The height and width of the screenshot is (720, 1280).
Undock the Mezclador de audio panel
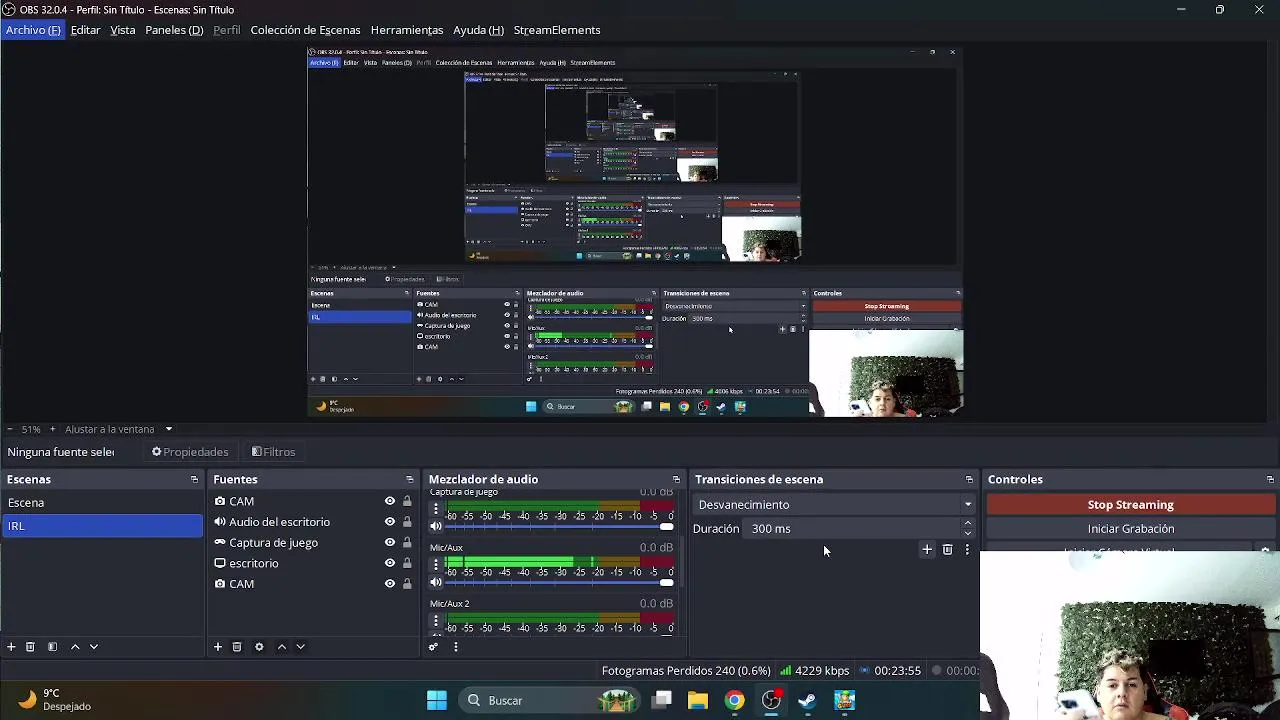click(x=676, y=480)
